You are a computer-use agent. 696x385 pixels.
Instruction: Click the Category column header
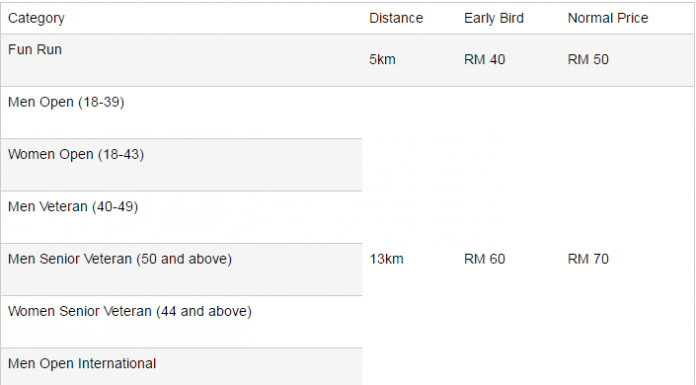pyautogui.click(x=36, y=18)
